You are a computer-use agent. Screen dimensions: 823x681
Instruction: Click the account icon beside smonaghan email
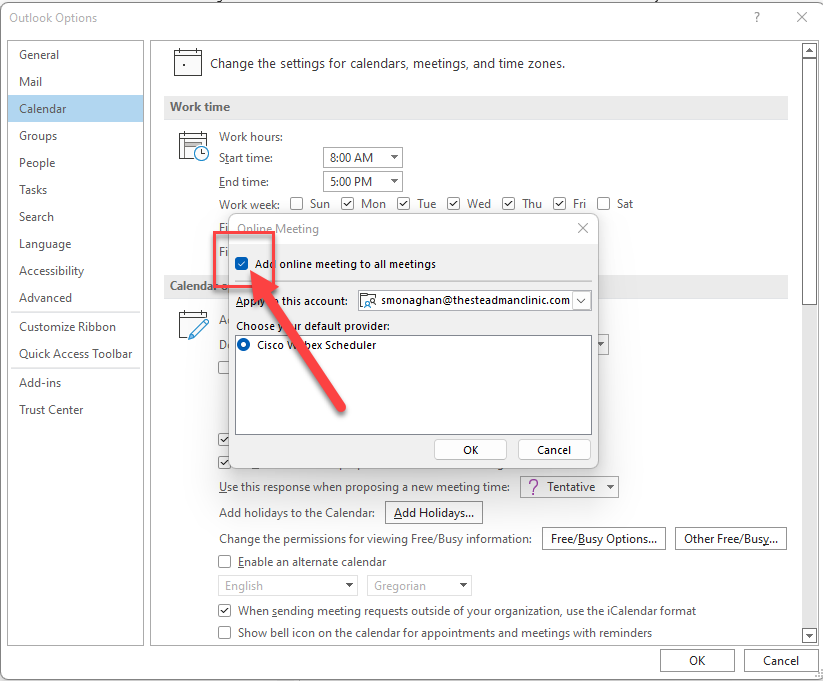[368, 301]
